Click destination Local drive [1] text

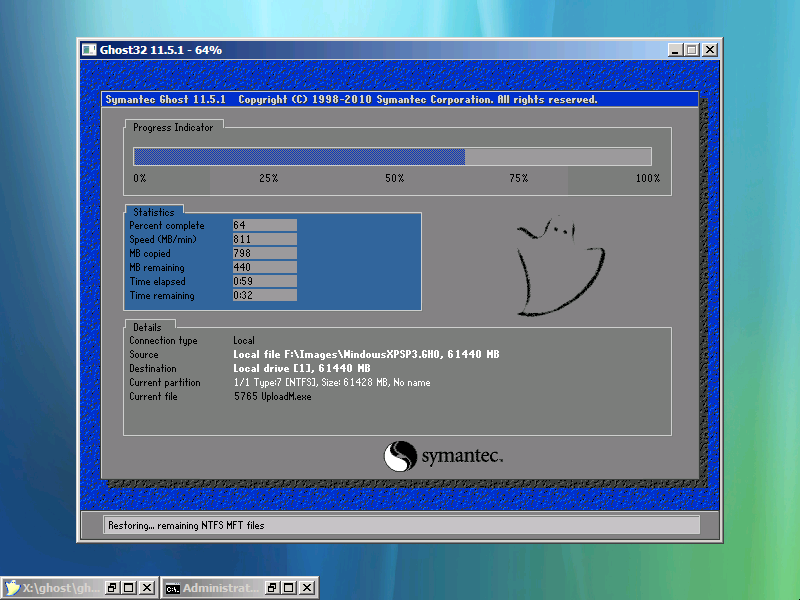[x=302, y=368]
